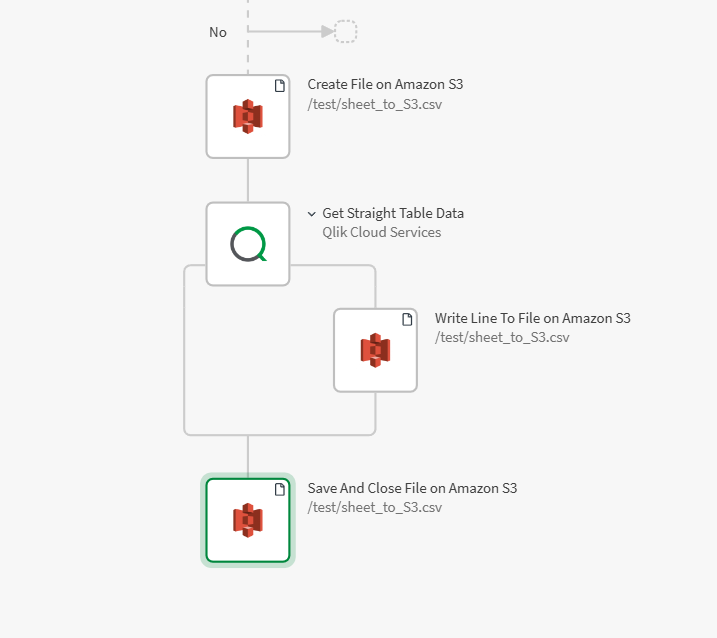Click connector line between Create File and Qlik block

(x=247, y=180)
